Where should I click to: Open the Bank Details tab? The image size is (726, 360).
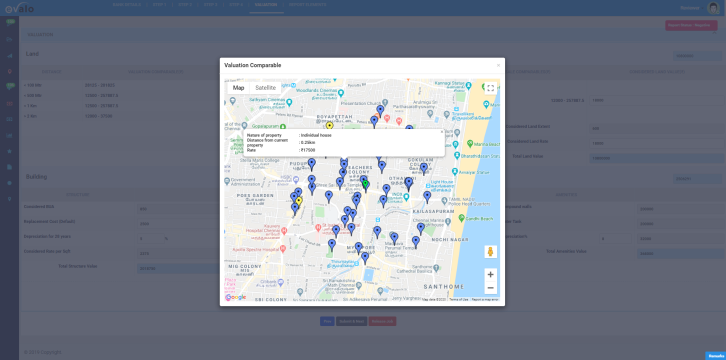click(126, 5)
